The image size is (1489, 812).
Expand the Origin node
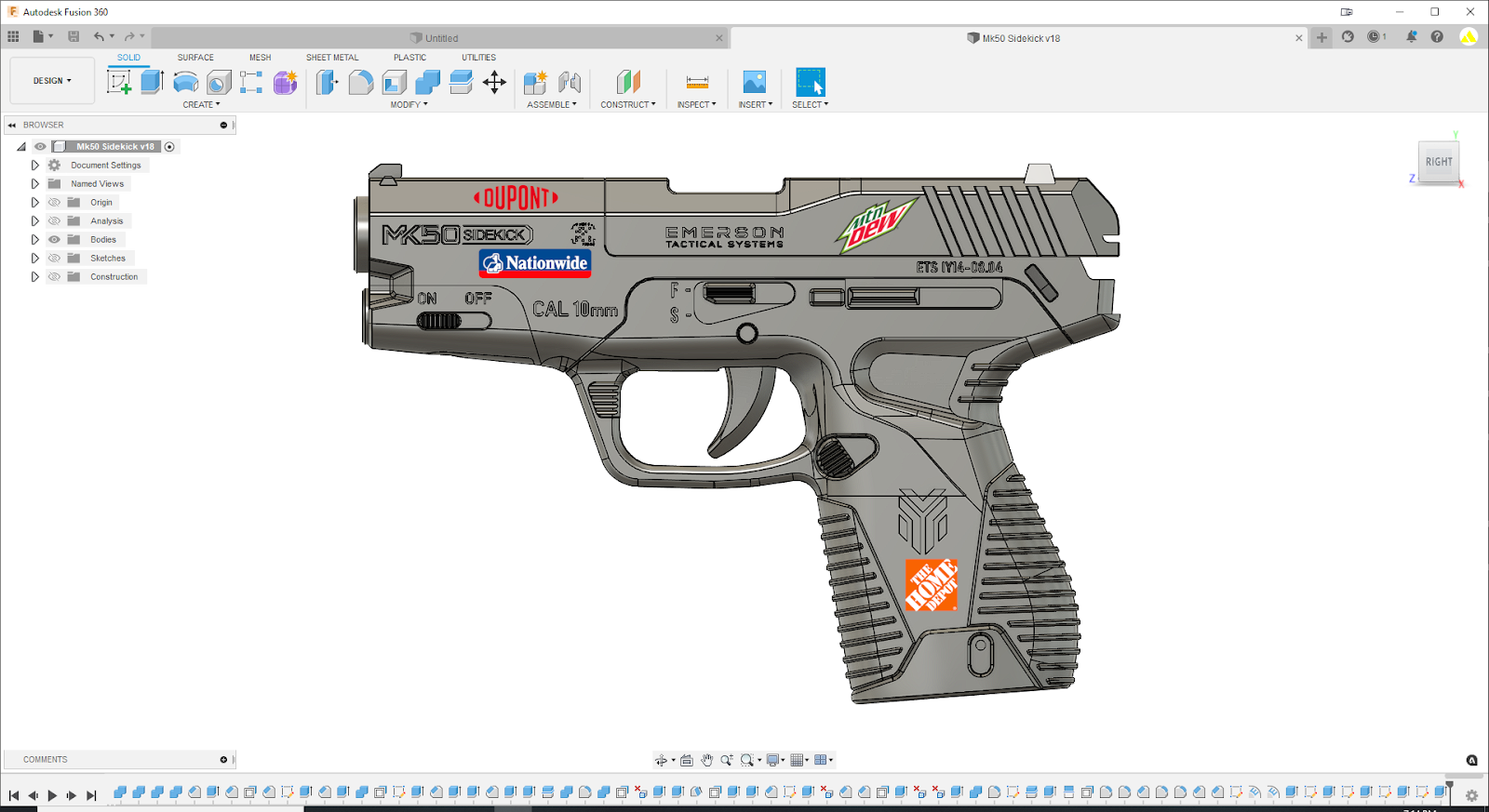coord(34,202)
